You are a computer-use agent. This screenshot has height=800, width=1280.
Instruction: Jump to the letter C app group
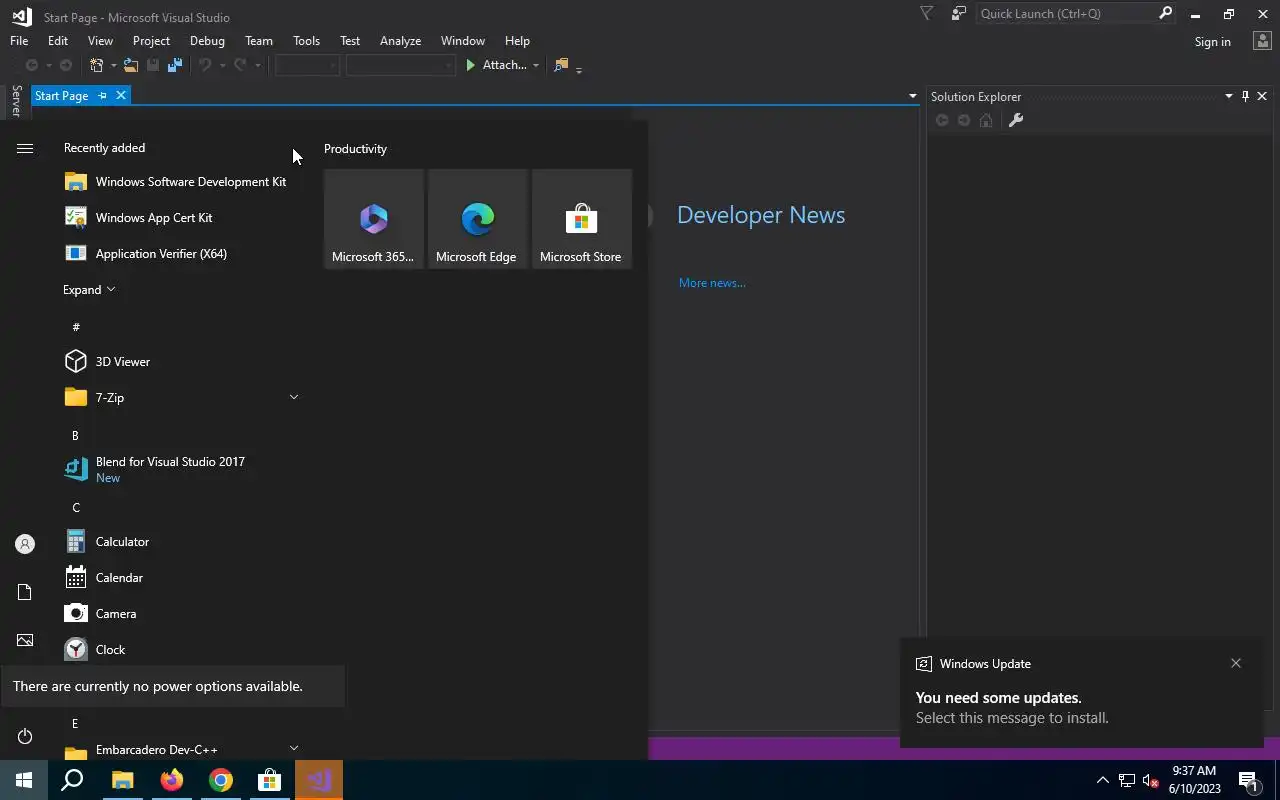click(x=76, y=508)
